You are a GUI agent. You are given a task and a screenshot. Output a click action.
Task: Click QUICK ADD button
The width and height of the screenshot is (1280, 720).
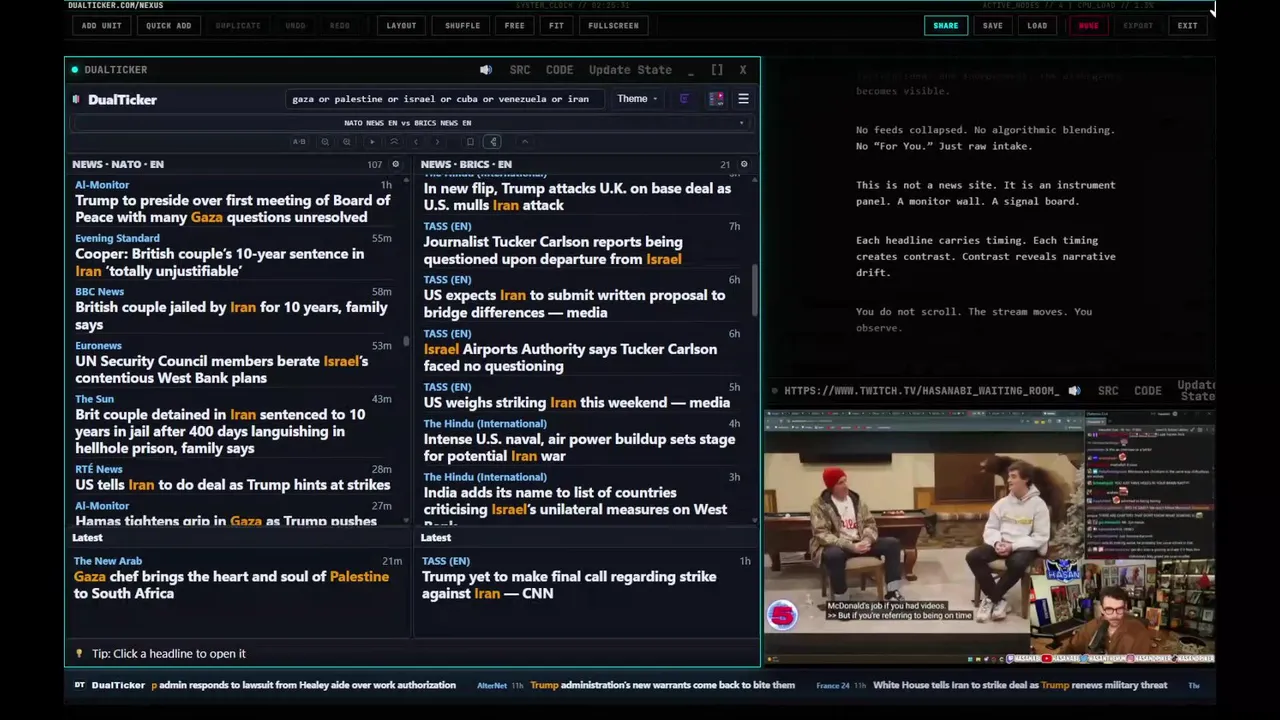[168, 26]
